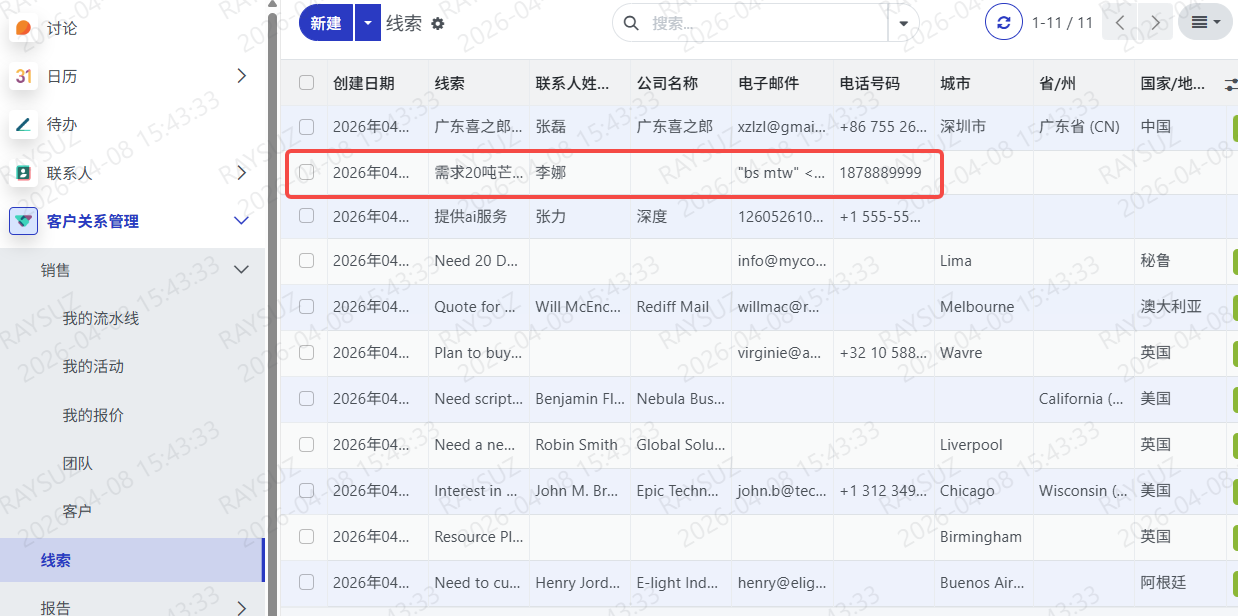Expand the 报告 submenu chevron

(x=241, y=607)
